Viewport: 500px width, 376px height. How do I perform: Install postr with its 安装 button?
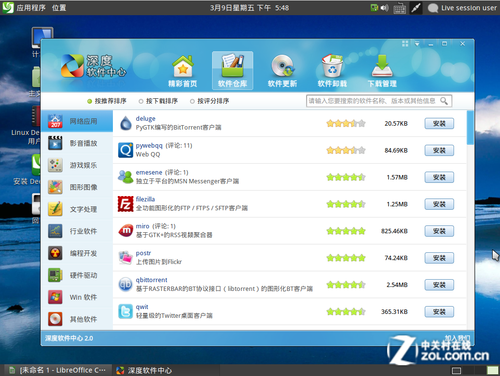point(439,258)
